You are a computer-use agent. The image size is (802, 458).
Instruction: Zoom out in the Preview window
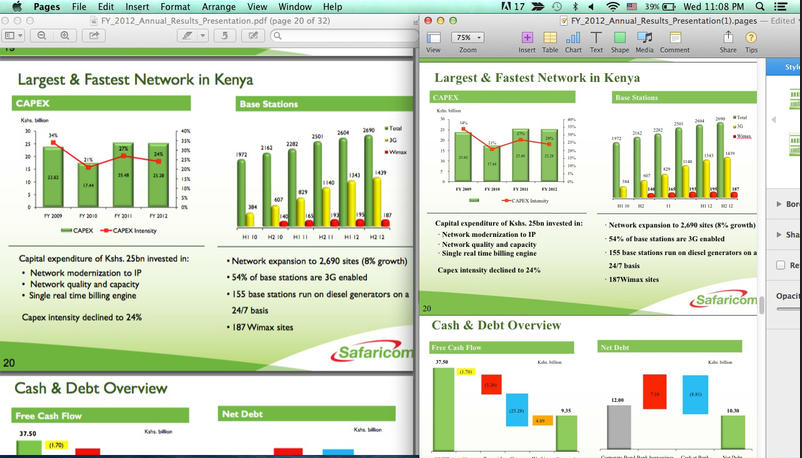42,35
